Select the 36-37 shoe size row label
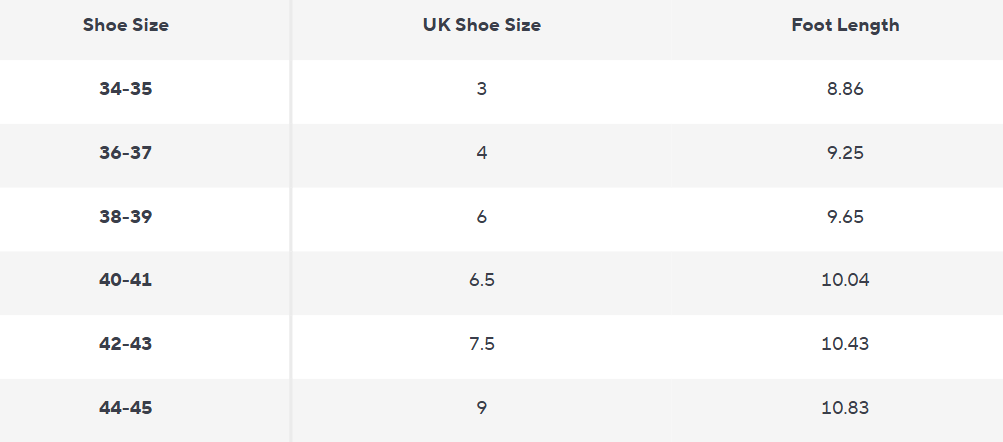The image size is (1003, 442). (126, 153)
